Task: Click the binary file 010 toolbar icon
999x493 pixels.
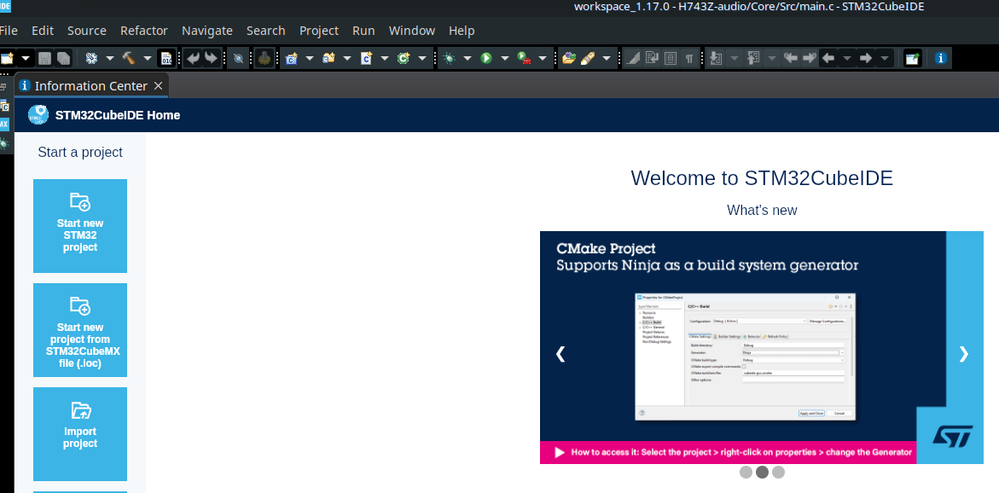Action: click(166, 59)
